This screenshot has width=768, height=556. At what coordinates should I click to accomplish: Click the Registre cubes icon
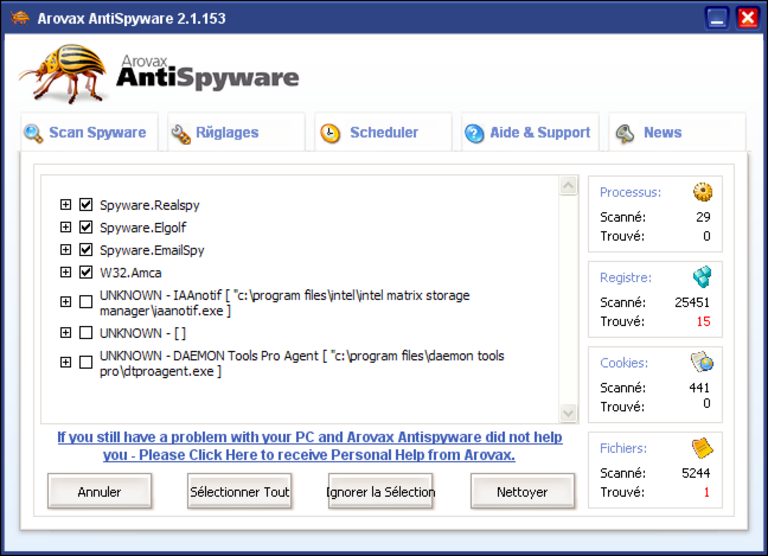click(x=702, y=277)
